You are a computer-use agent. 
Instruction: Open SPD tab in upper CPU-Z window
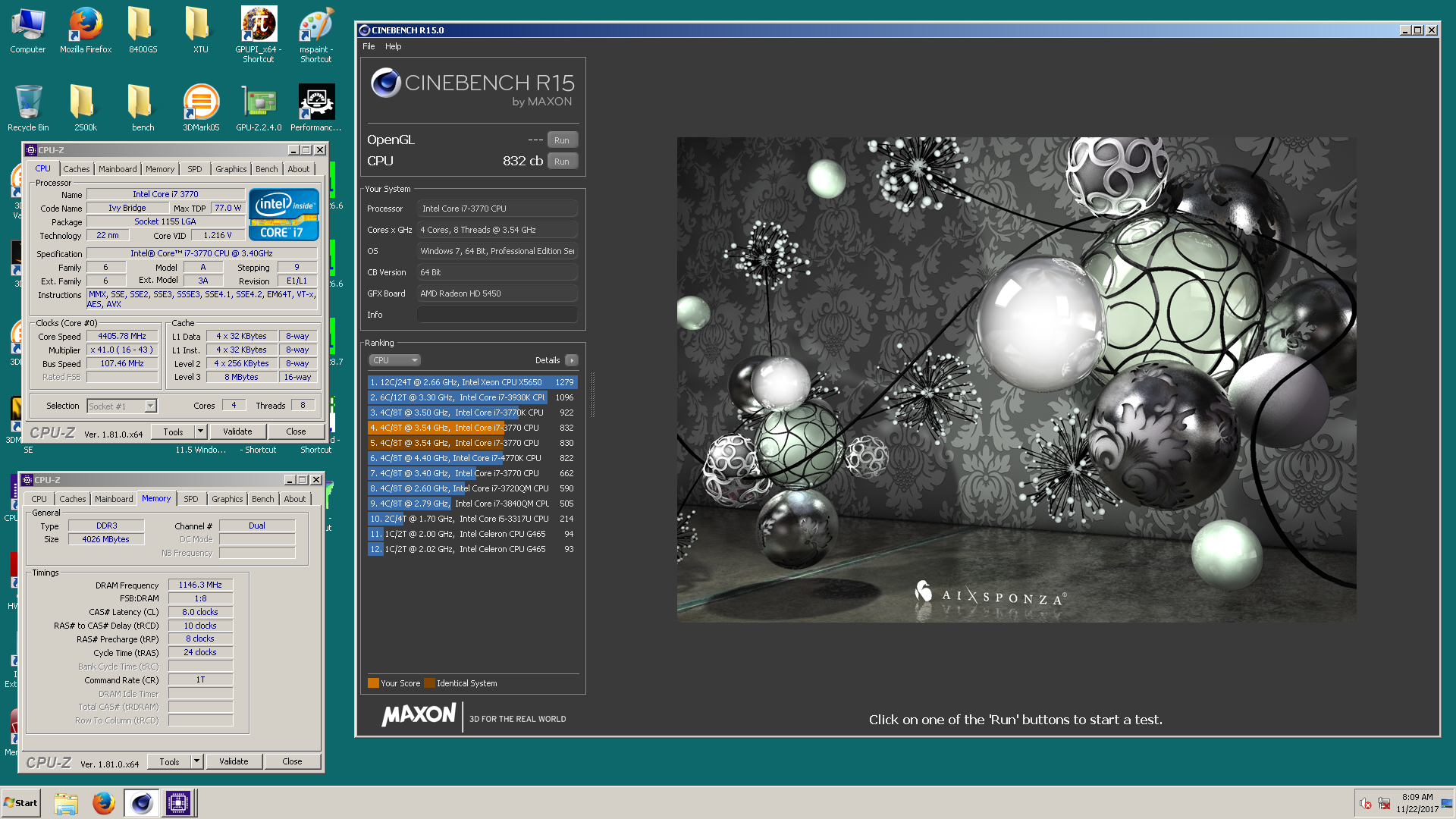pos(195,169)
